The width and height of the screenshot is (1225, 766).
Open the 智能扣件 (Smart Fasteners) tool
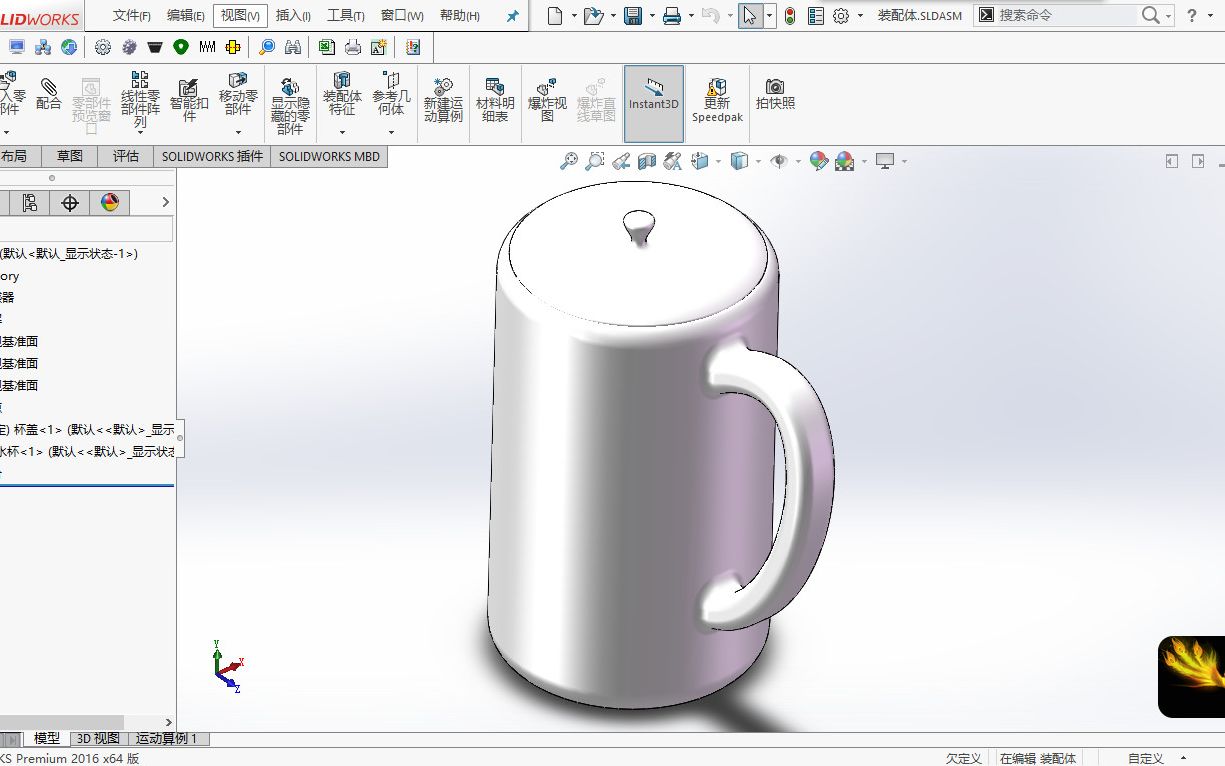click(189, 100)
